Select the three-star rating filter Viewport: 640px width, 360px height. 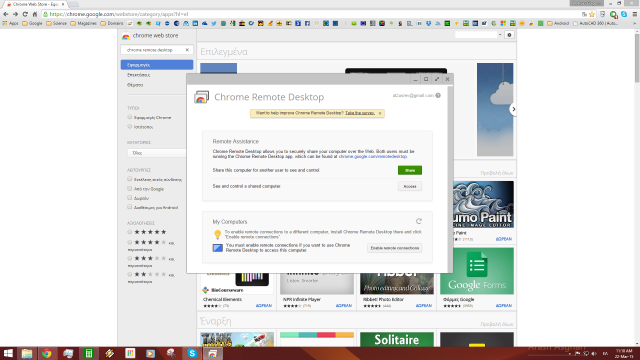pos(130,258)
